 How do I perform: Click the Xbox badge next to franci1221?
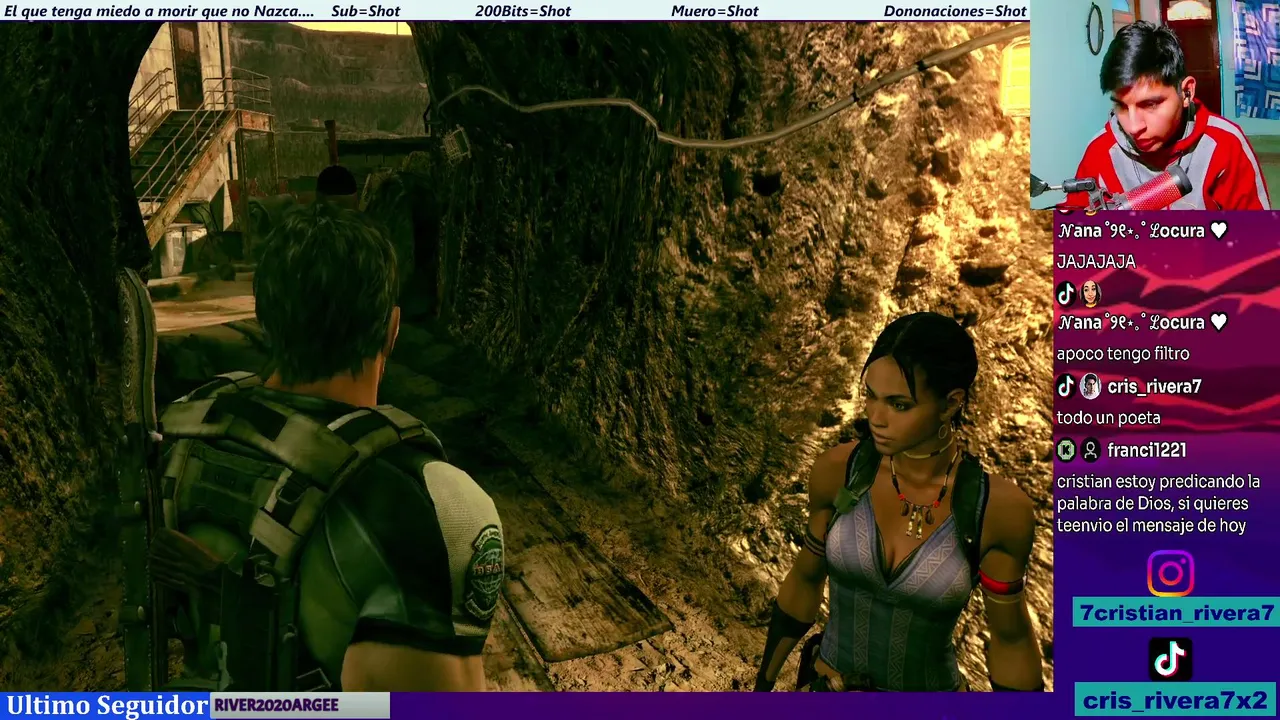[x=1066, y=450]
